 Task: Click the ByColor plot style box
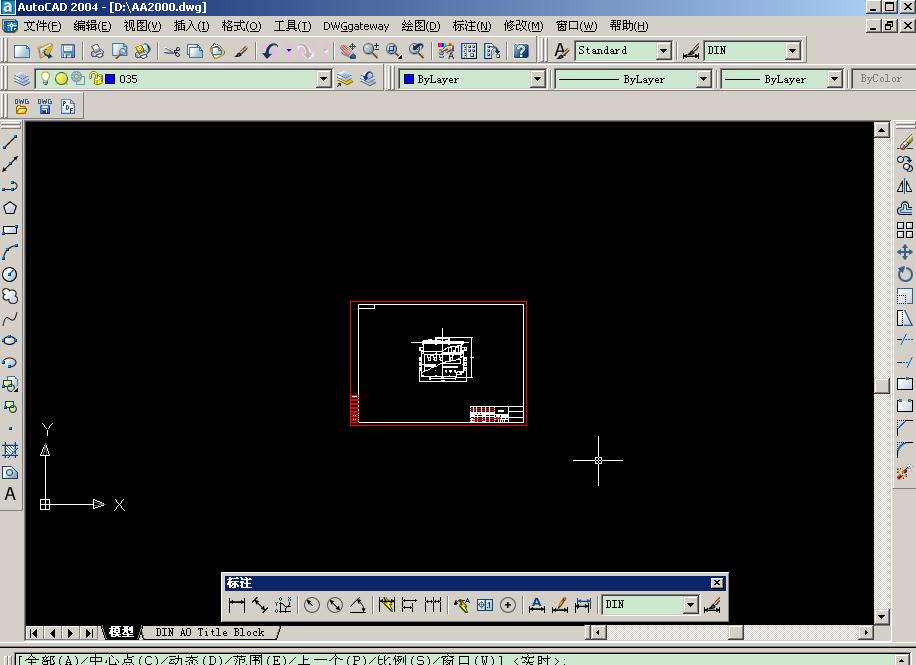tap(882, 78)
